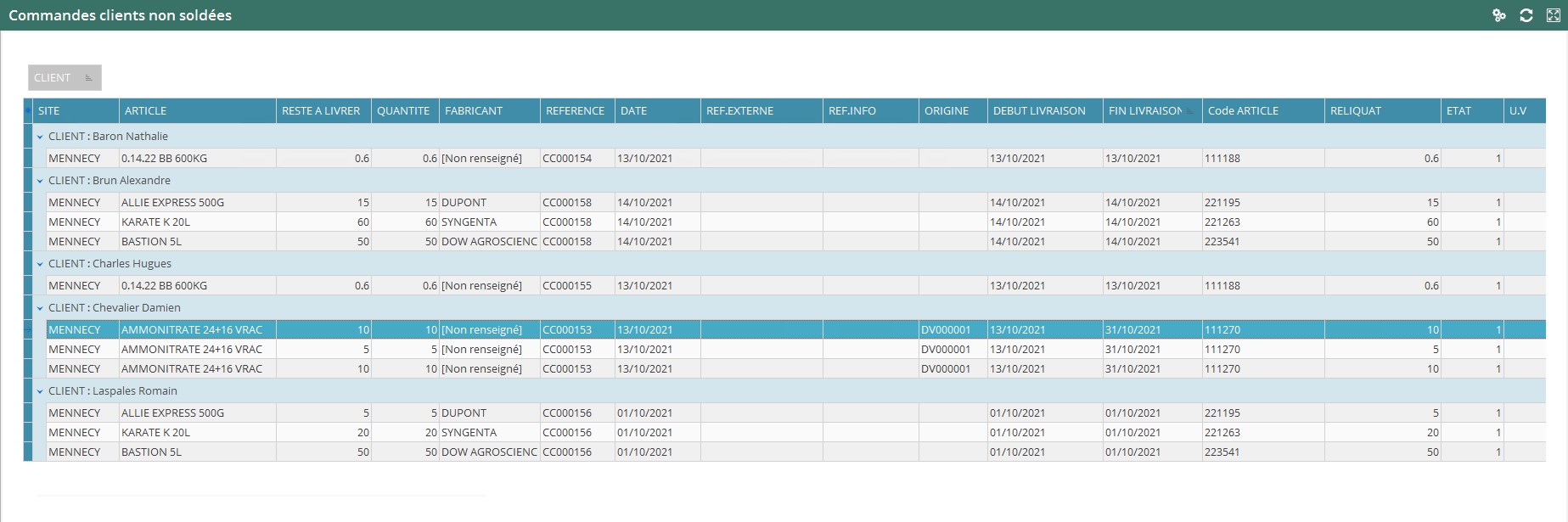1568x522 pixels.
Task: Collapse the Laspales Romain client group
Action: point(40,391)
